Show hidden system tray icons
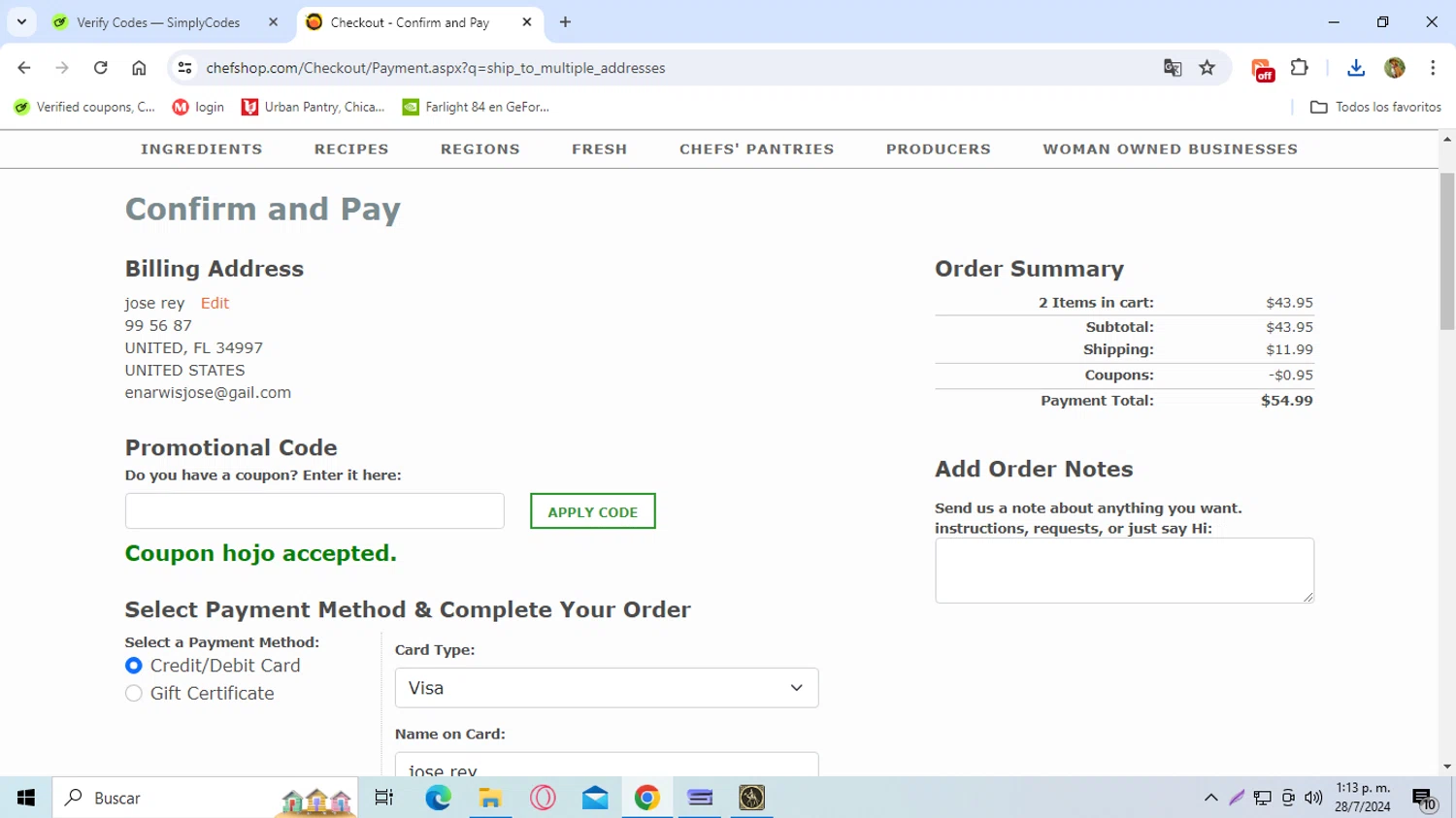Viewport: 1456px width, 818px height. [1211, 798]
